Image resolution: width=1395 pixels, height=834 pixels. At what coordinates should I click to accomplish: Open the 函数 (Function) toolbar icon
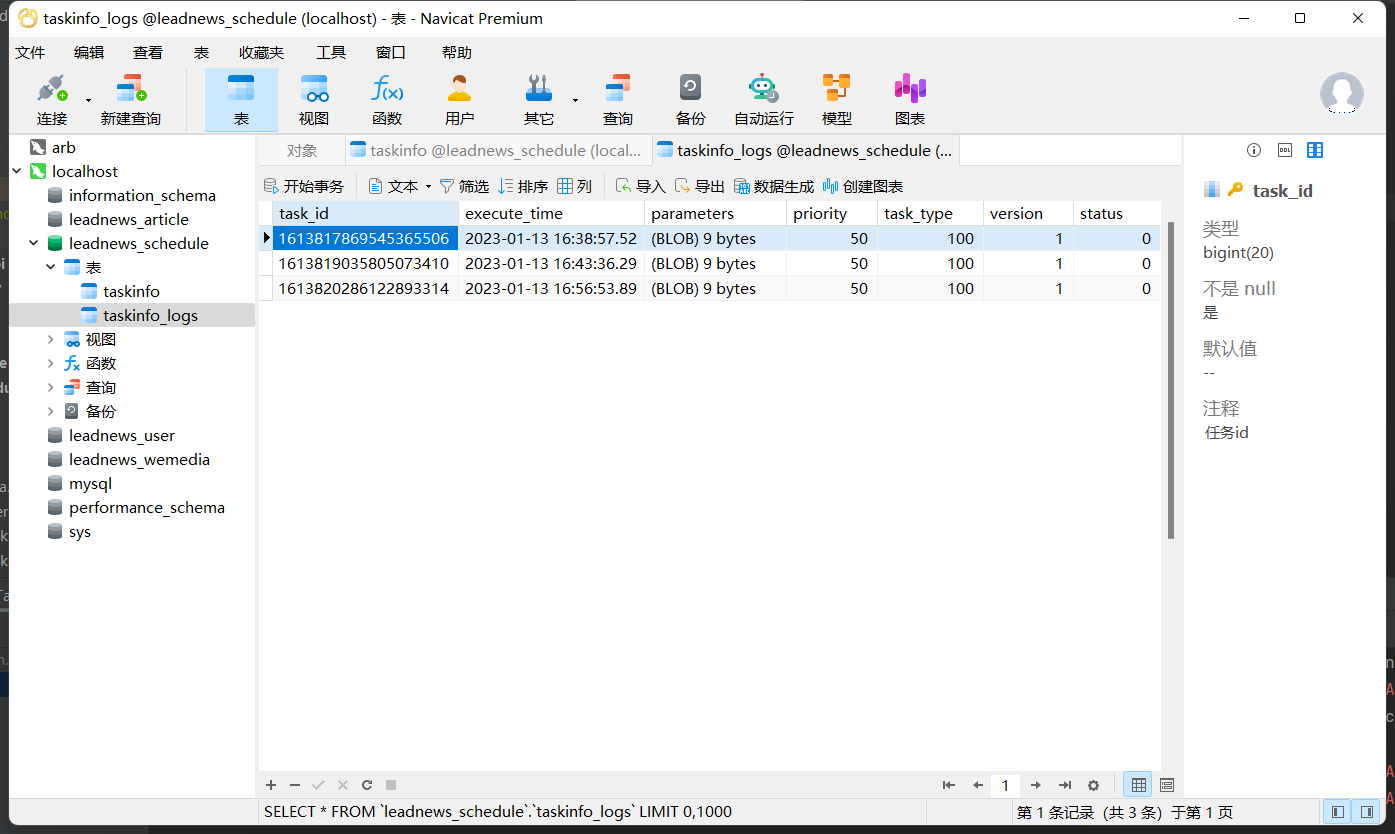[x=387, y=100]
